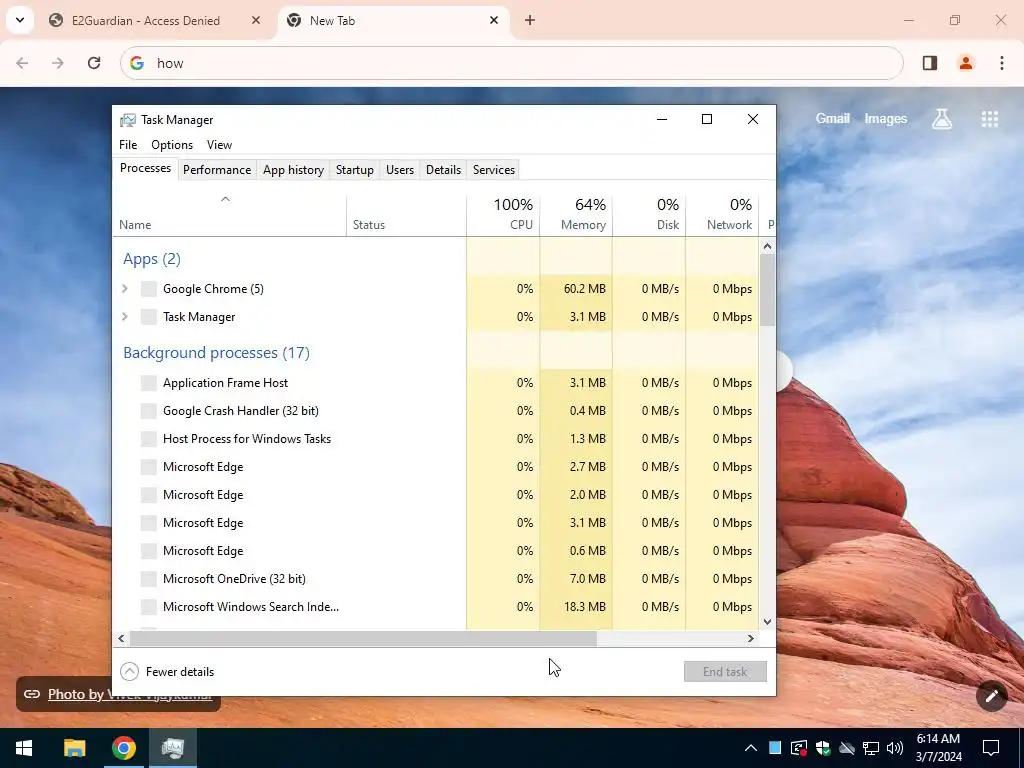Viewport: 1024px width, 768px height.
Task: Click the clock showing 6:14 AM
Action: [x=938, y=748]
